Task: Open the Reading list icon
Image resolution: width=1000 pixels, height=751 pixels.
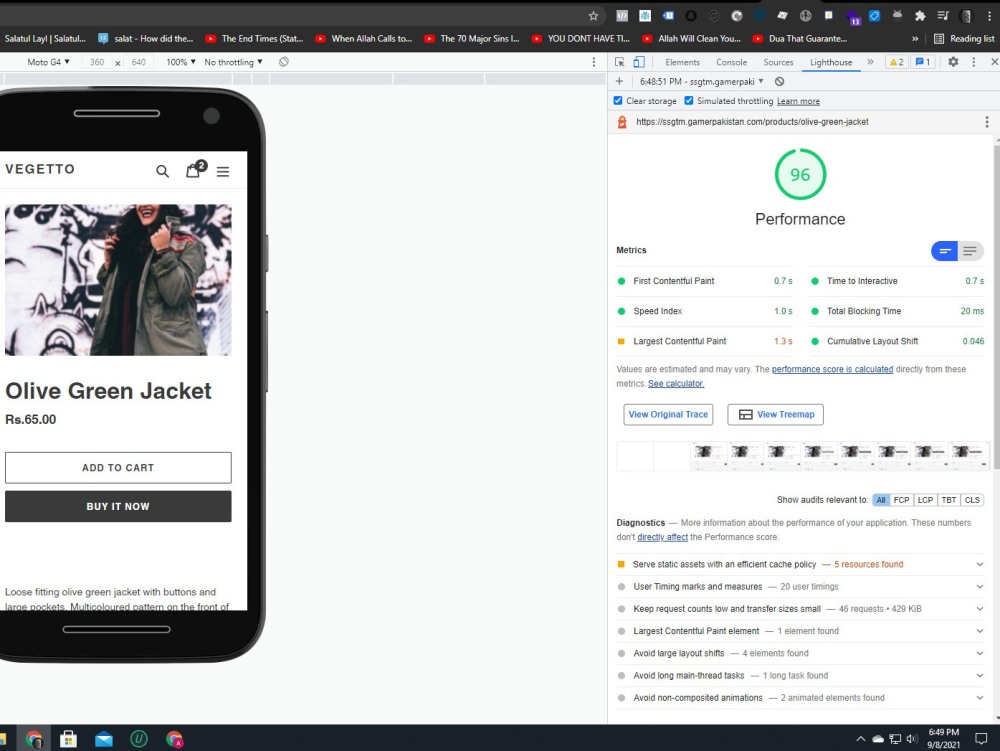Action: tap(939, 39)
